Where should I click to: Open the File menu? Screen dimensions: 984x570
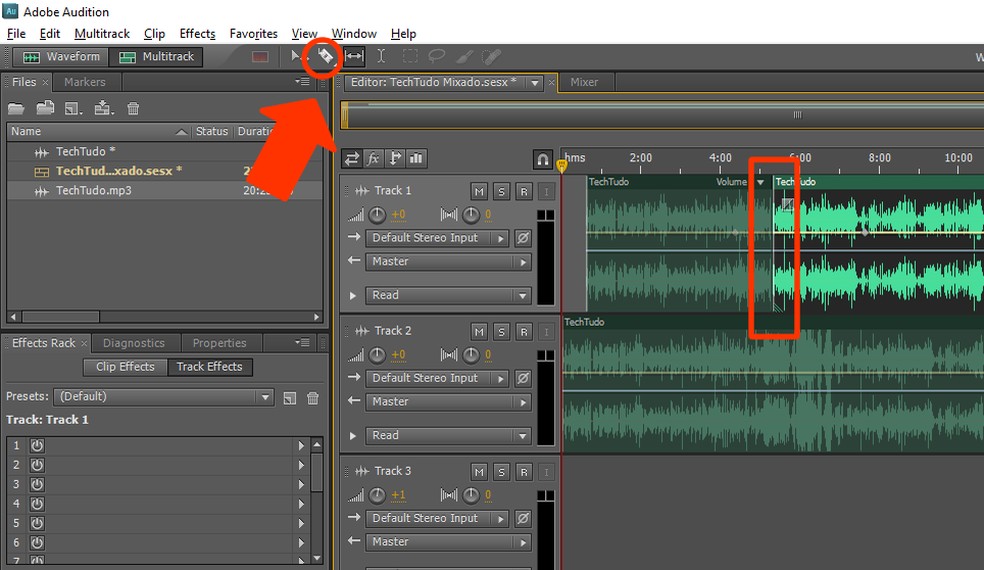click(16, 34)
